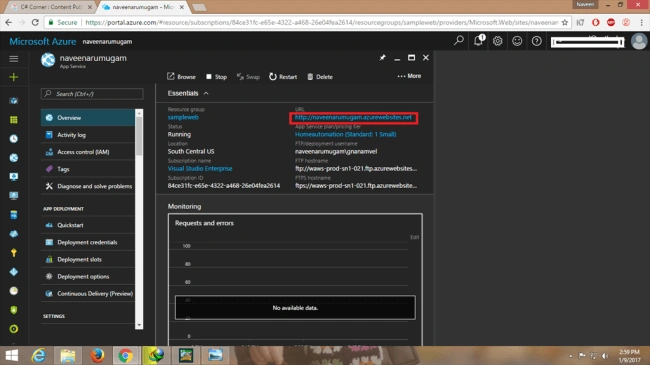Open Quickstart under App Deployment
Screen dimensions: 650x365
(87, 225)
